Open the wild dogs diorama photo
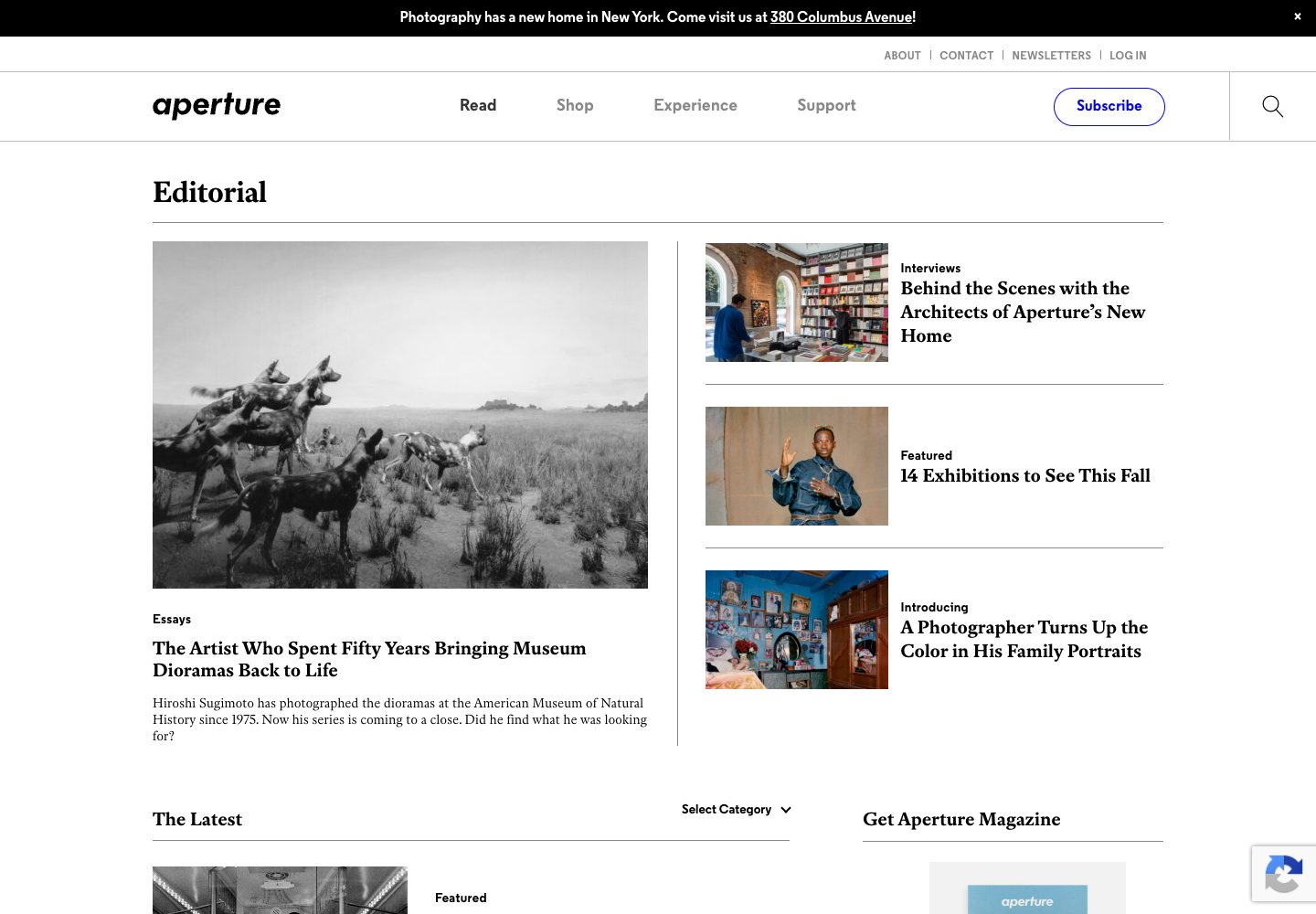 click(400, 415)
